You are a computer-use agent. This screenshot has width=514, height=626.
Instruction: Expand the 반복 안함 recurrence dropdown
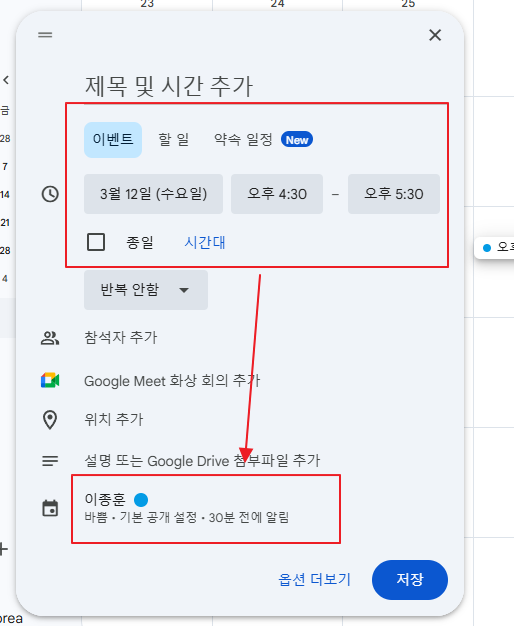point(146,290)
